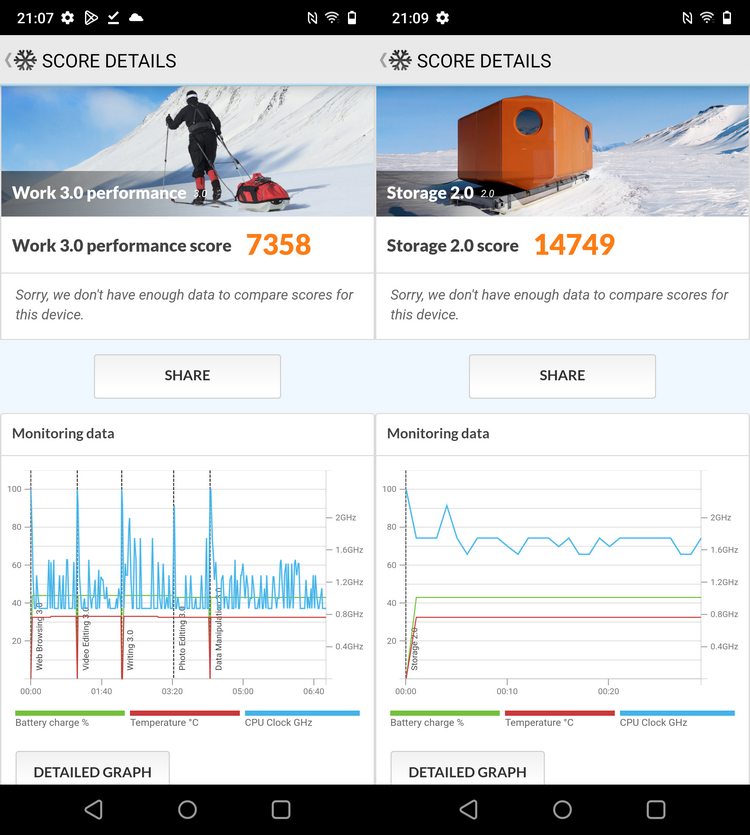The image size is (750, 835).
Task: Tap the Android back button on right screen
Action: (x=469, y=809)
